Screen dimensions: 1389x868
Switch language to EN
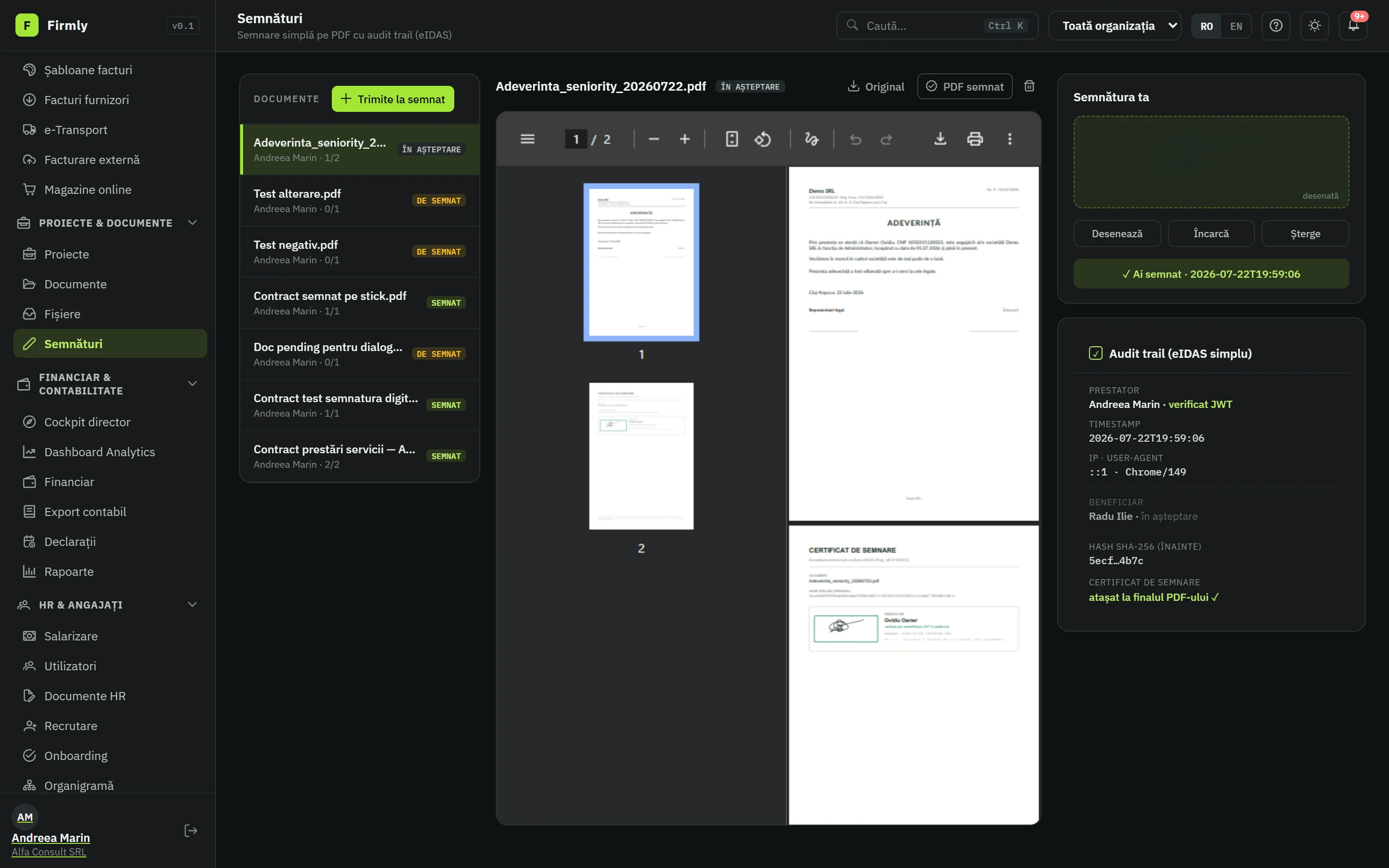(x=1236, y=27)
